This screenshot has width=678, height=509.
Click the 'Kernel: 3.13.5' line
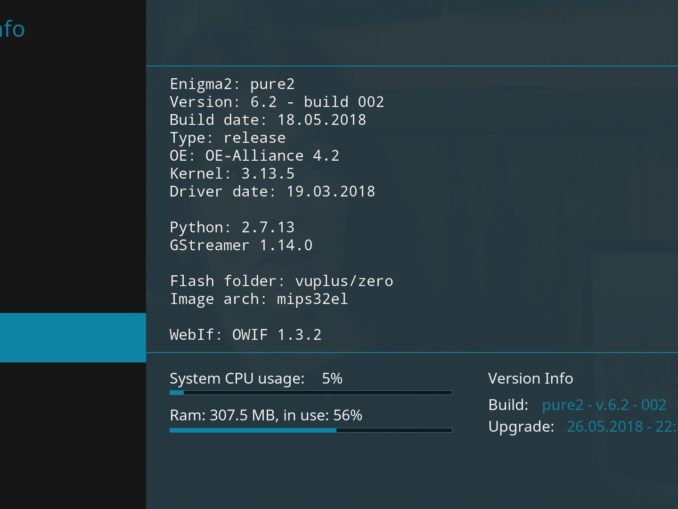pyautogui.click(x=232, y=173)
